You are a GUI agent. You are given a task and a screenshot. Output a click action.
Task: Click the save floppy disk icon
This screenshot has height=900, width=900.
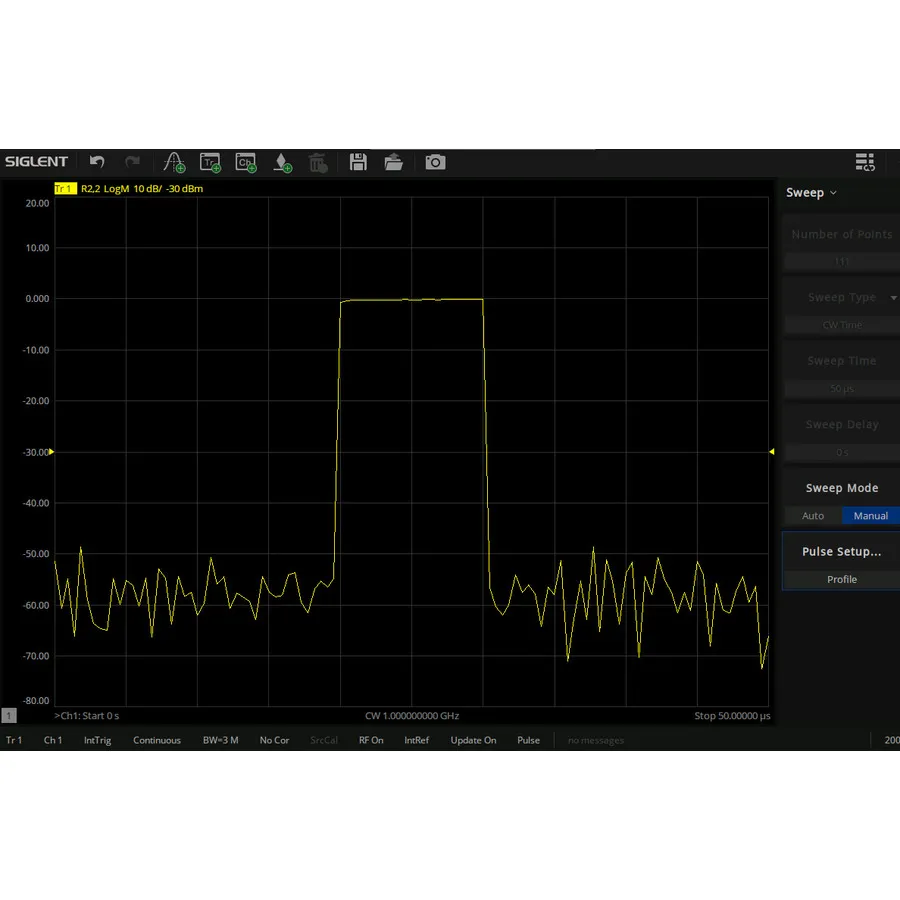coord(358,162)
